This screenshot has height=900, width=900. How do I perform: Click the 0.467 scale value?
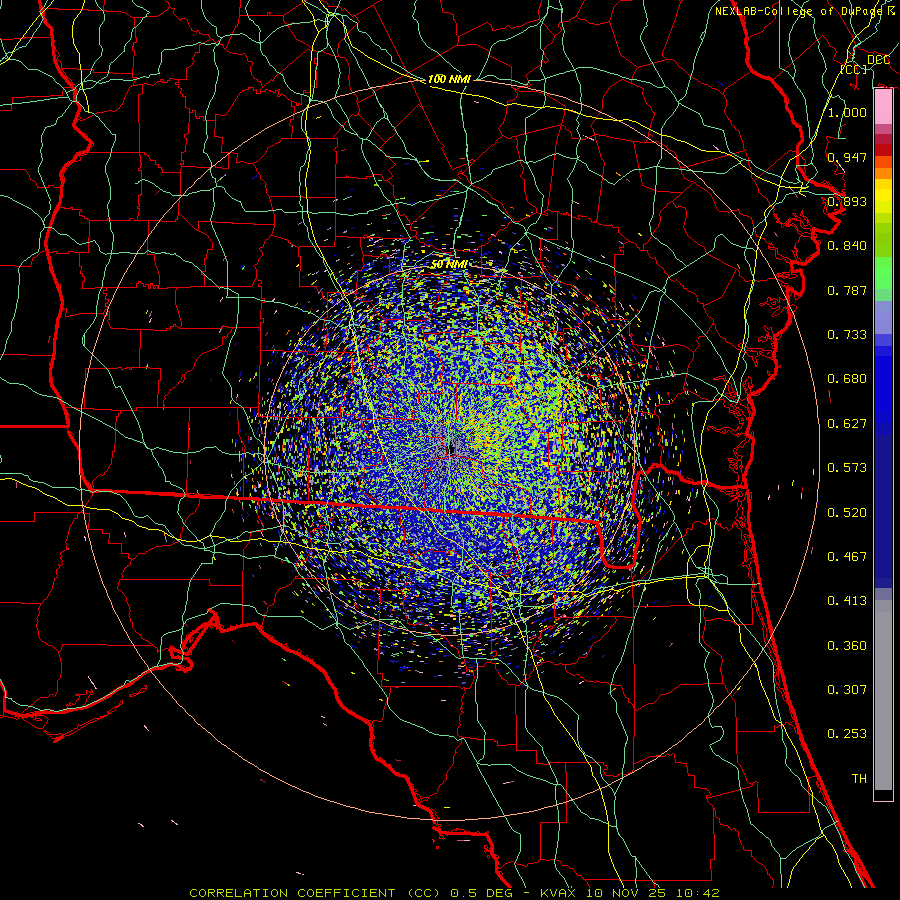pos(847,557)
